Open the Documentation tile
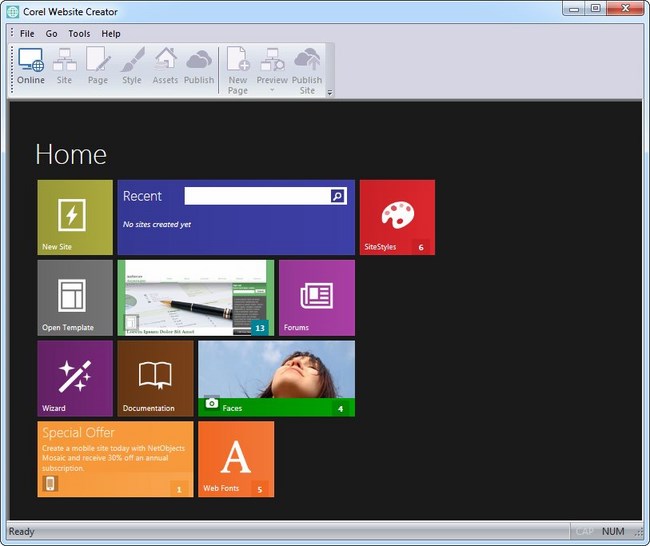 (x=155, y=379)
